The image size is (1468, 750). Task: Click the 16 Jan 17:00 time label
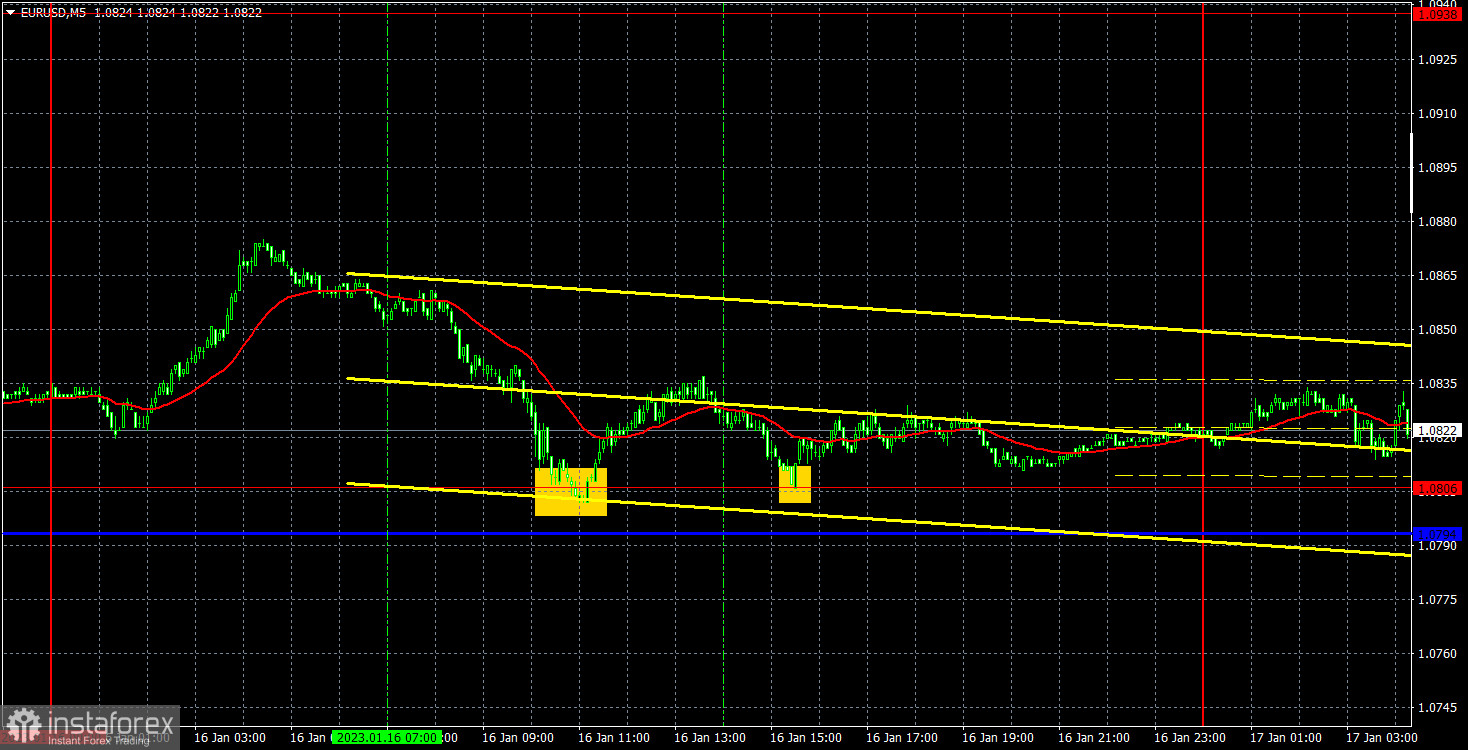pos(902,737)
